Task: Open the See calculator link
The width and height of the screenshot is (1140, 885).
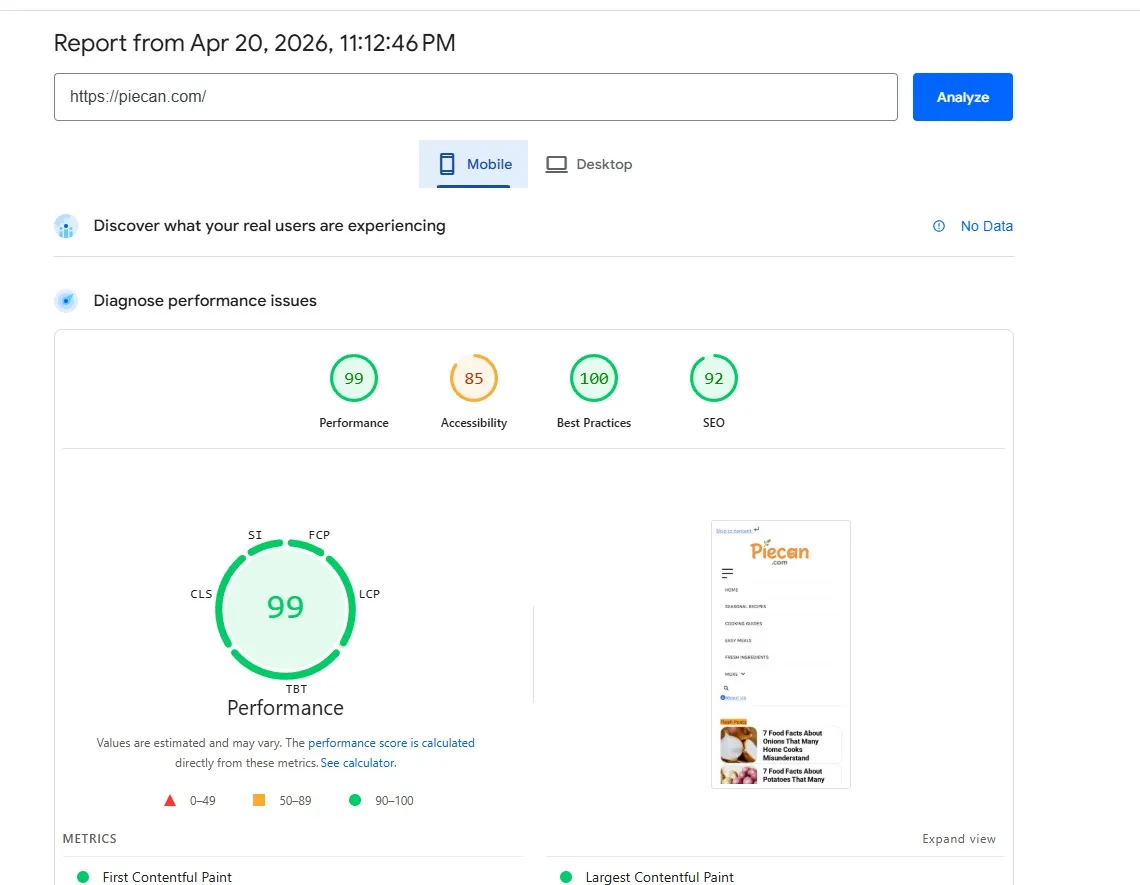Action: pos(357,763)
